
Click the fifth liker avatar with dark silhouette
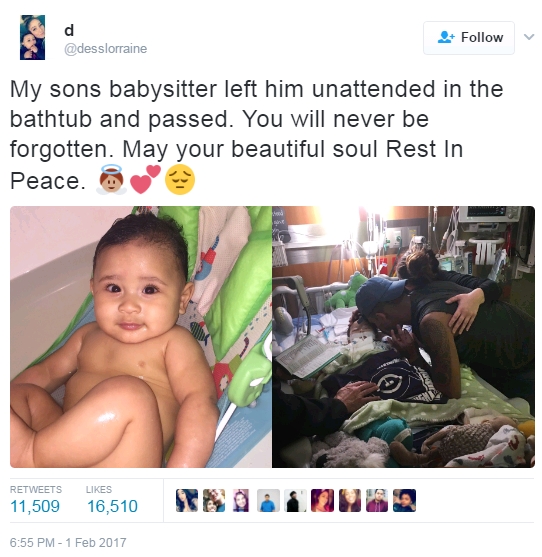point(296,500)
